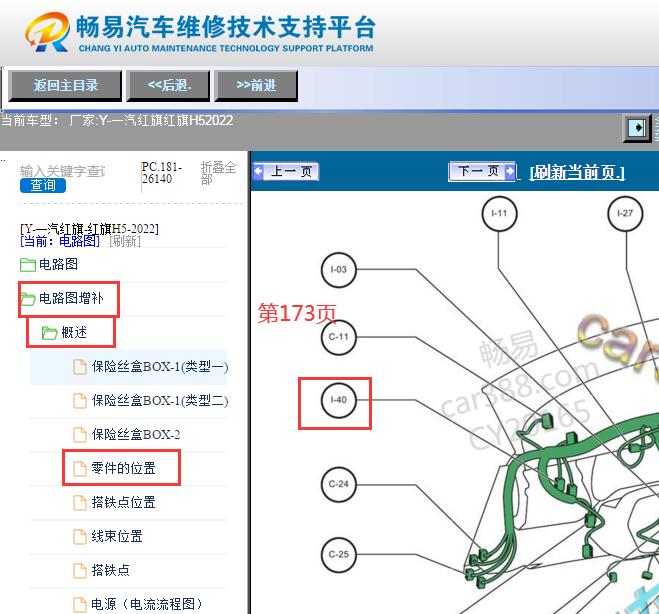The width and height of the screenshot is (659, 614).
Task: Click document icon beside 零件的位置
Action: click(x=80, y=469)
